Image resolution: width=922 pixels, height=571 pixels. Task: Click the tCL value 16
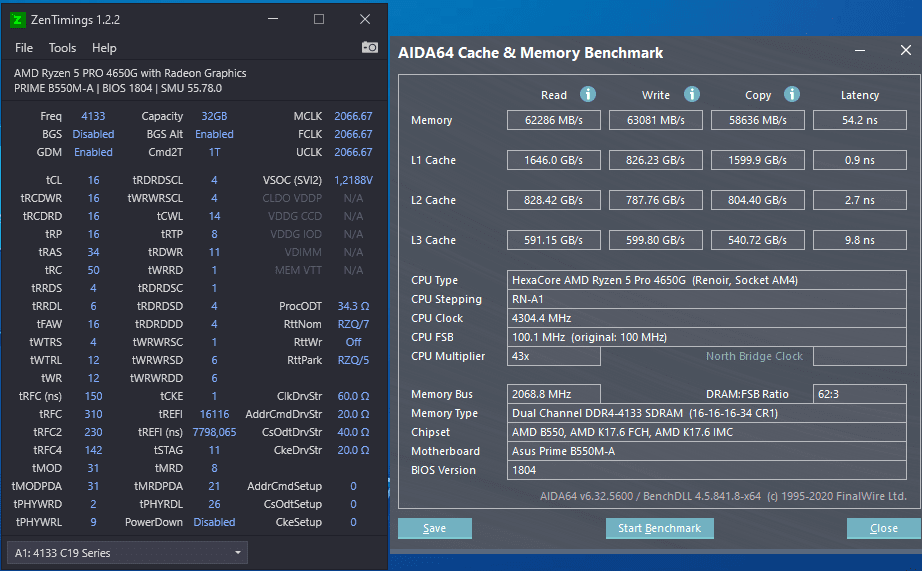[x=93, y=180]
